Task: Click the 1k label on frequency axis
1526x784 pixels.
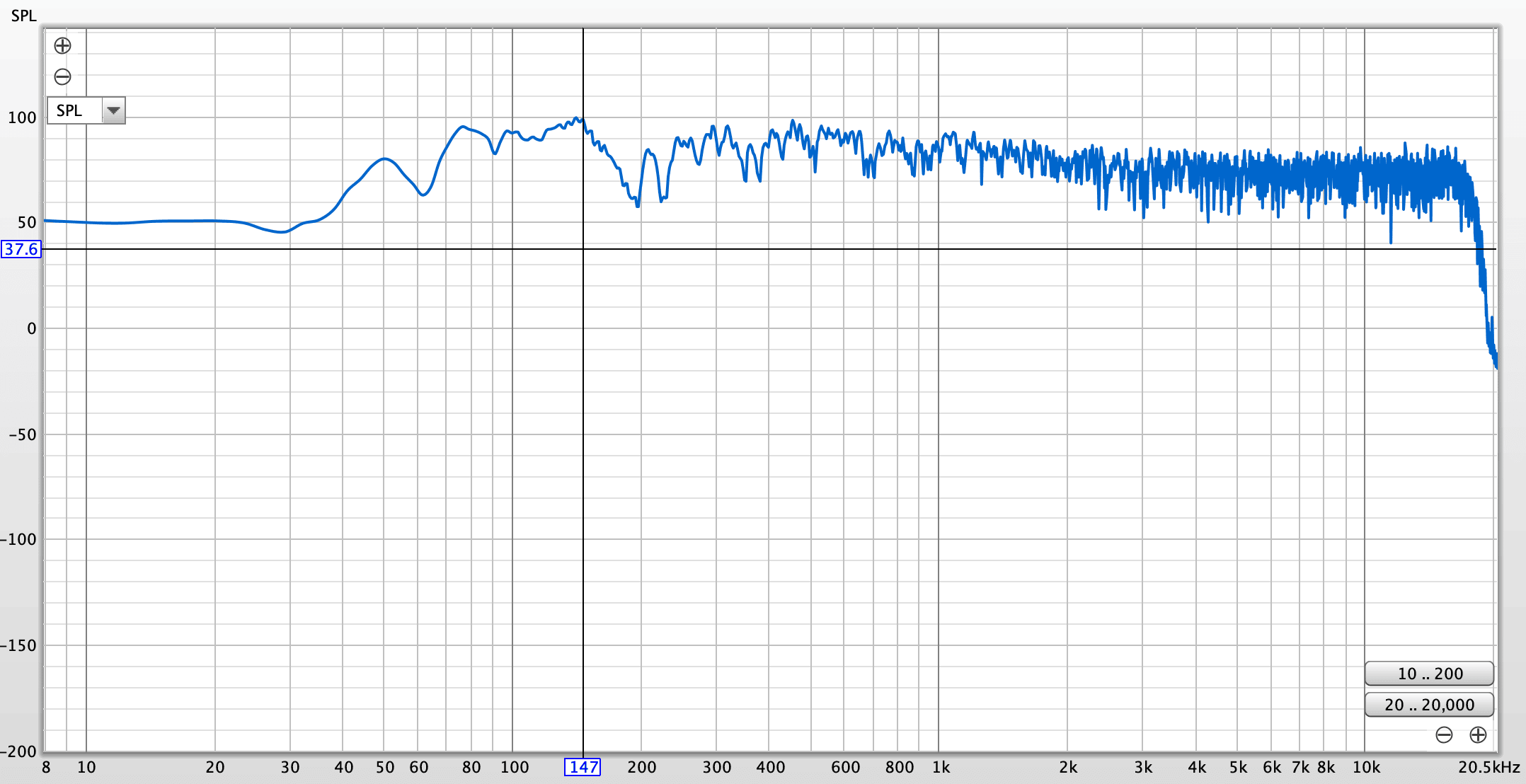Action: click(x=941, y=767)
